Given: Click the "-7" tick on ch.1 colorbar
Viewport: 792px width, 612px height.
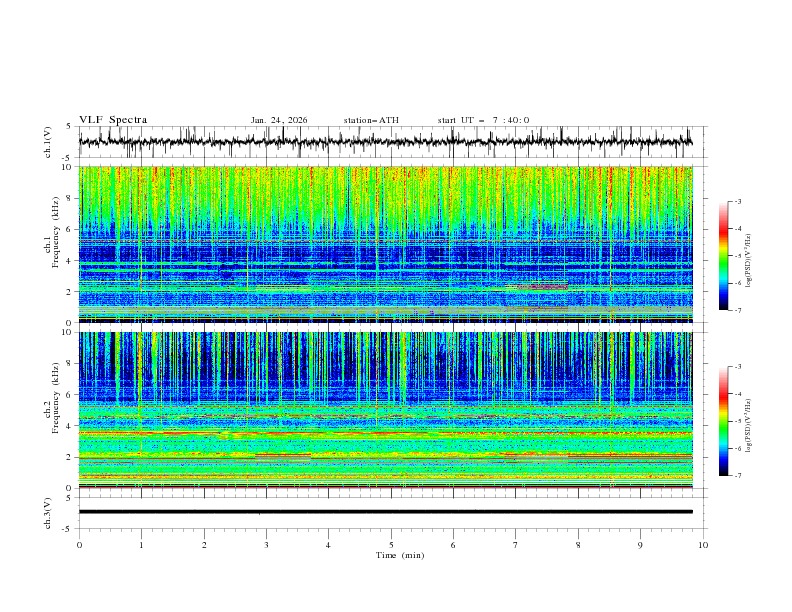Looking at the screenshot, I should click(x=737, y=310).
